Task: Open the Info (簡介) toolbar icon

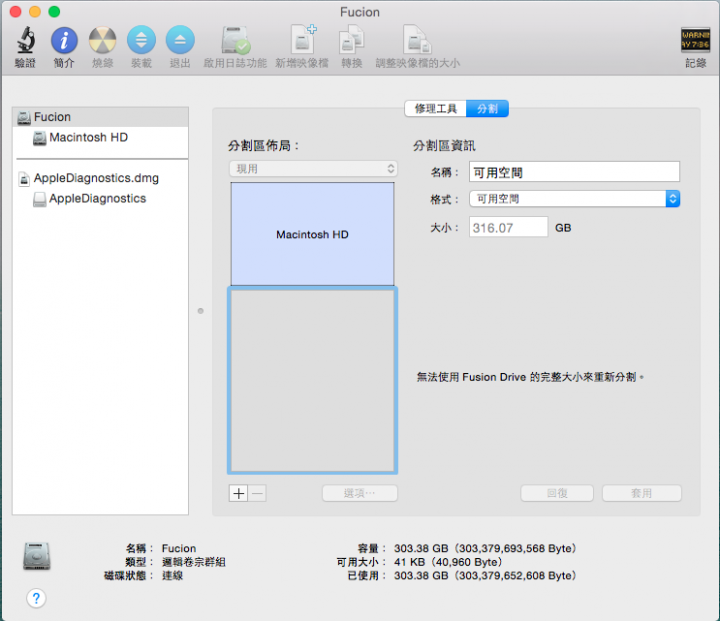Action: [x=64, y=40]
